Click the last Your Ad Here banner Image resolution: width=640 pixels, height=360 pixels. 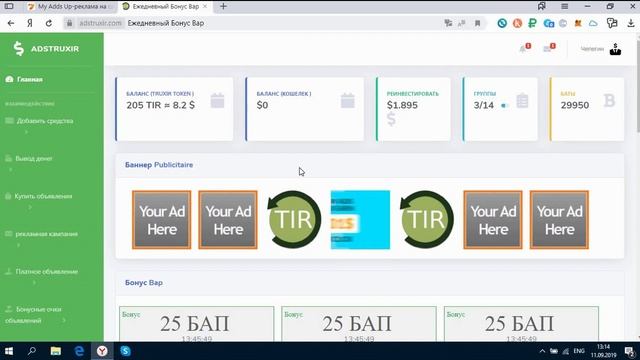(559, 220)
